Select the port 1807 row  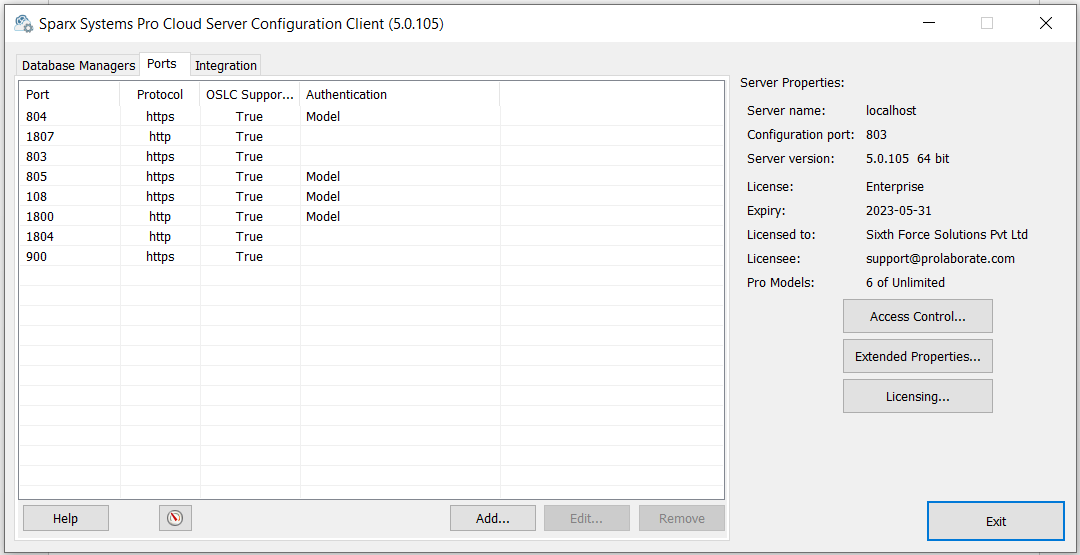371,136
